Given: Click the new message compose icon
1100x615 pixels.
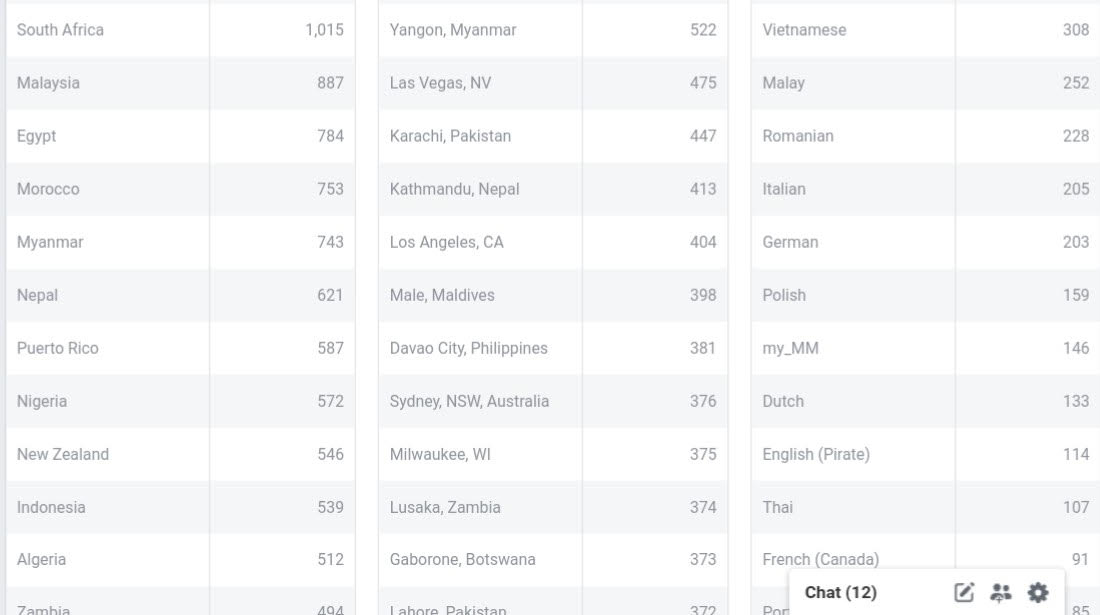Looking at the screenshot, I should (964, 593).
